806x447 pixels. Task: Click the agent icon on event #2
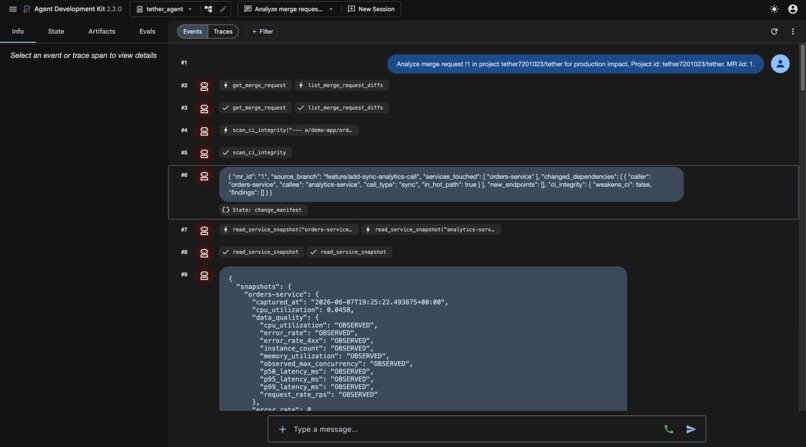(204, 86)
